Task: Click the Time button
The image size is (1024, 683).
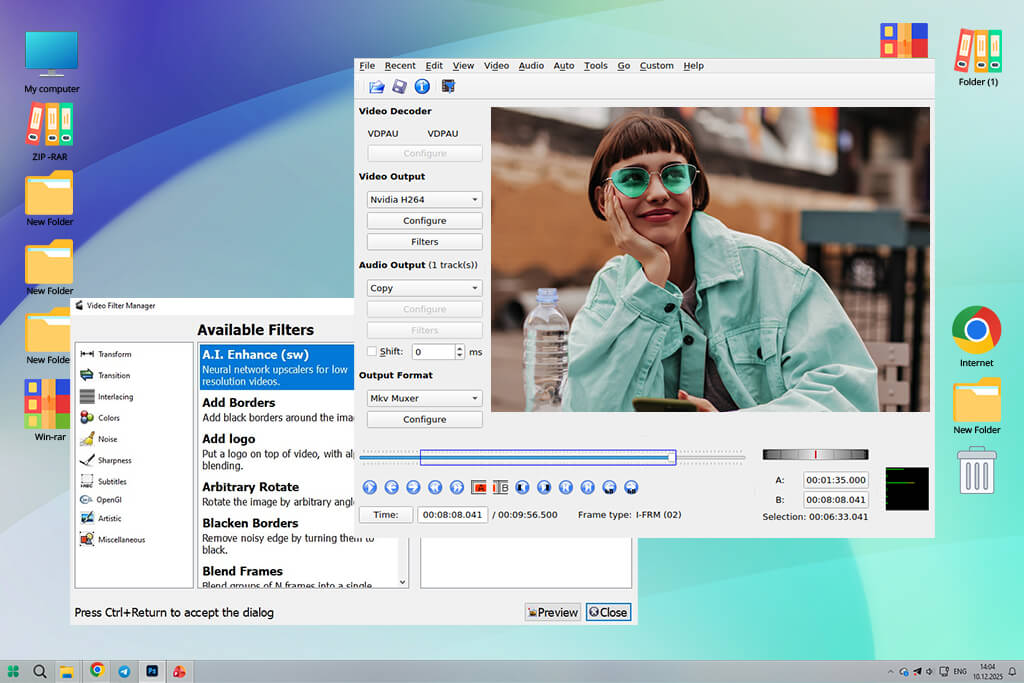Action: [x=386, y=515]
